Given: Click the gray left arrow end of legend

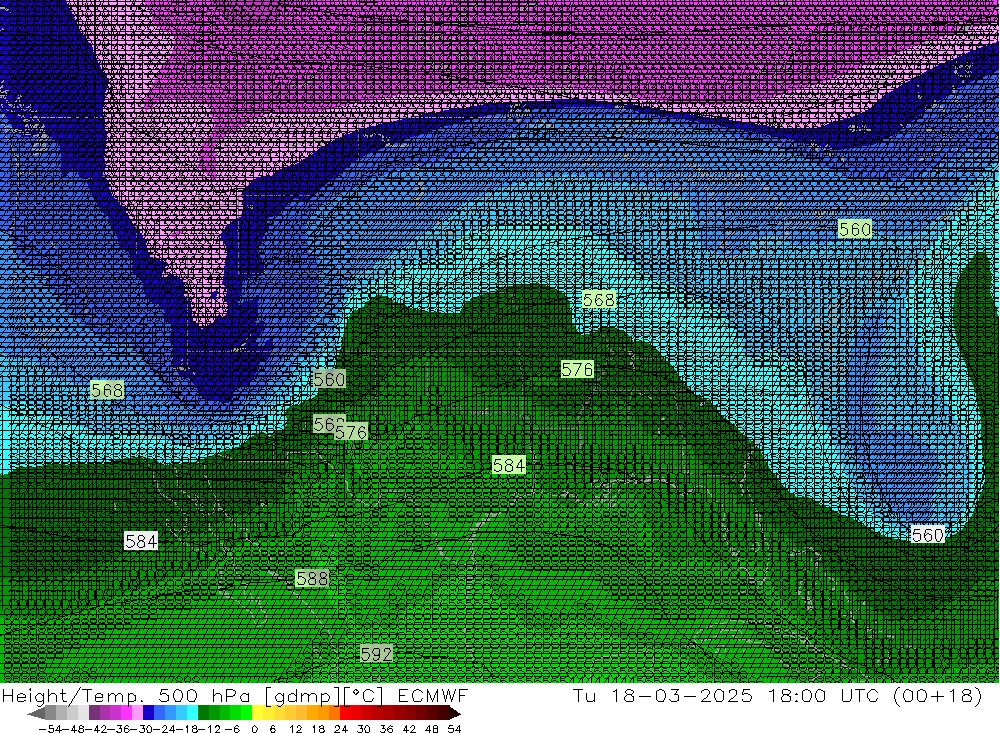Looking at the screenshot, I should click(x=36, y=713).
